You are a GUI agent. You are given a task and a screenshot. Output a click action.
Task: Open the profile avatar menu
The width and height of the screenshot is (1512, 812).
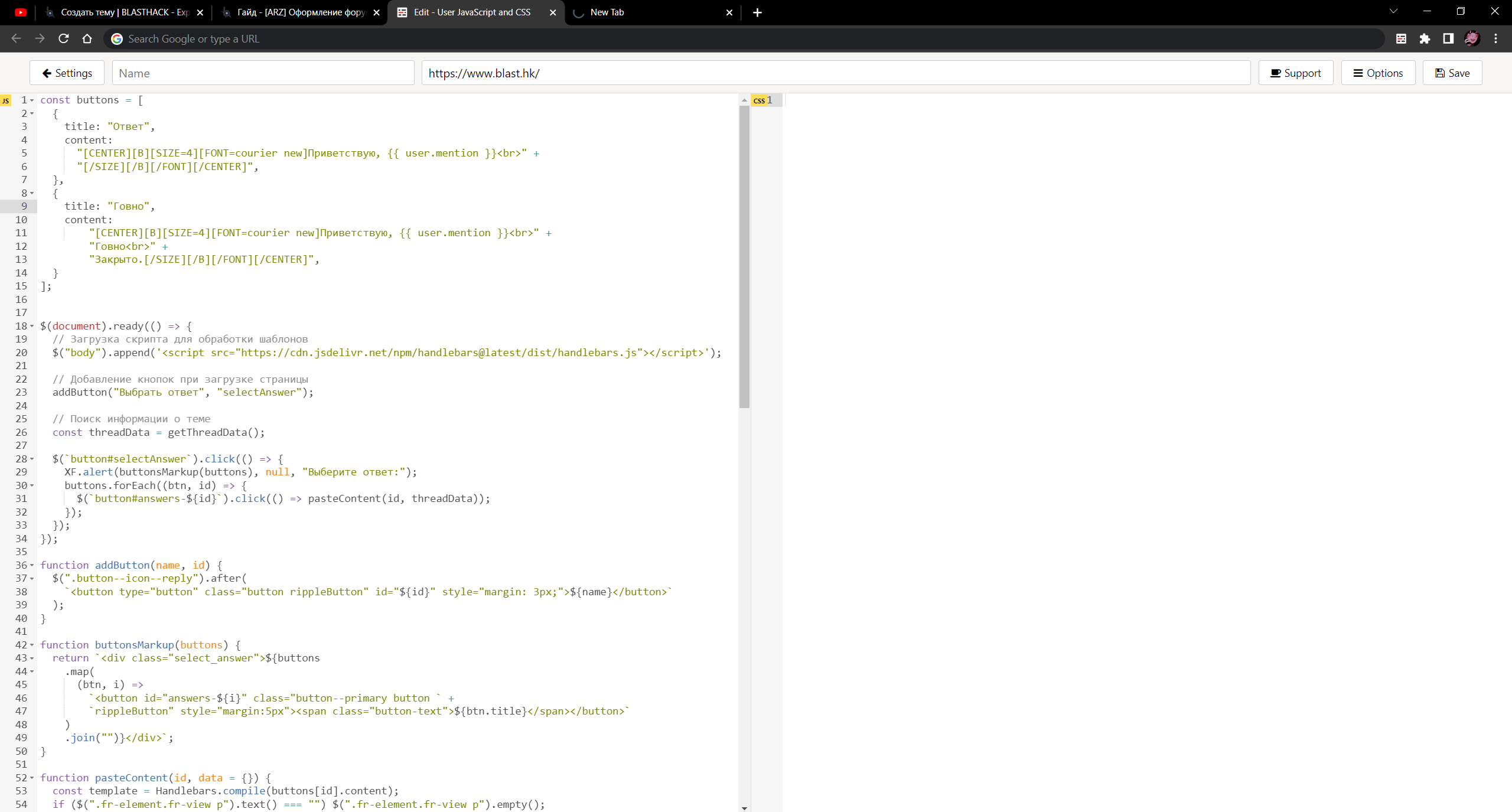(1472, 38)
